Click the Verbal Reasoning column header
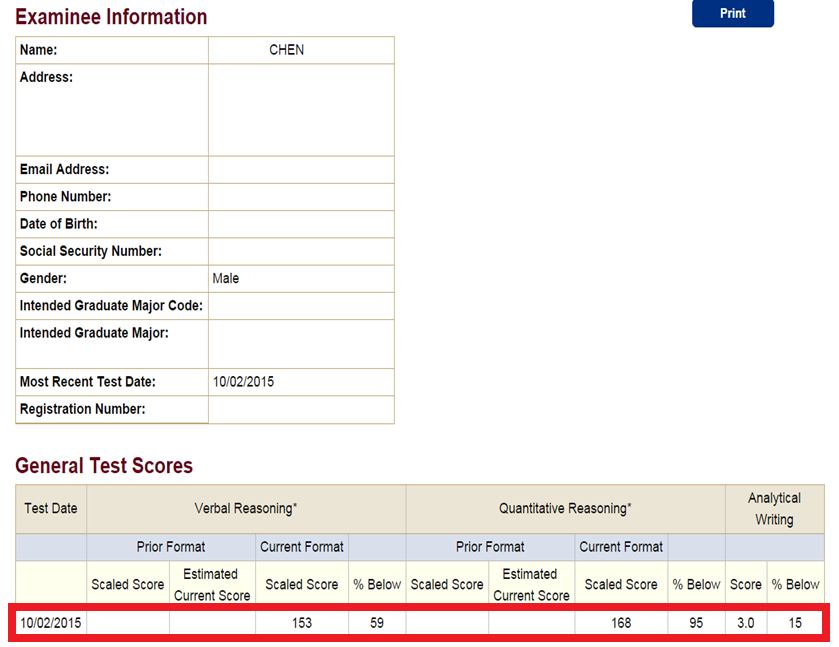Screen dimensions: 839x647 tap(246, 508)
